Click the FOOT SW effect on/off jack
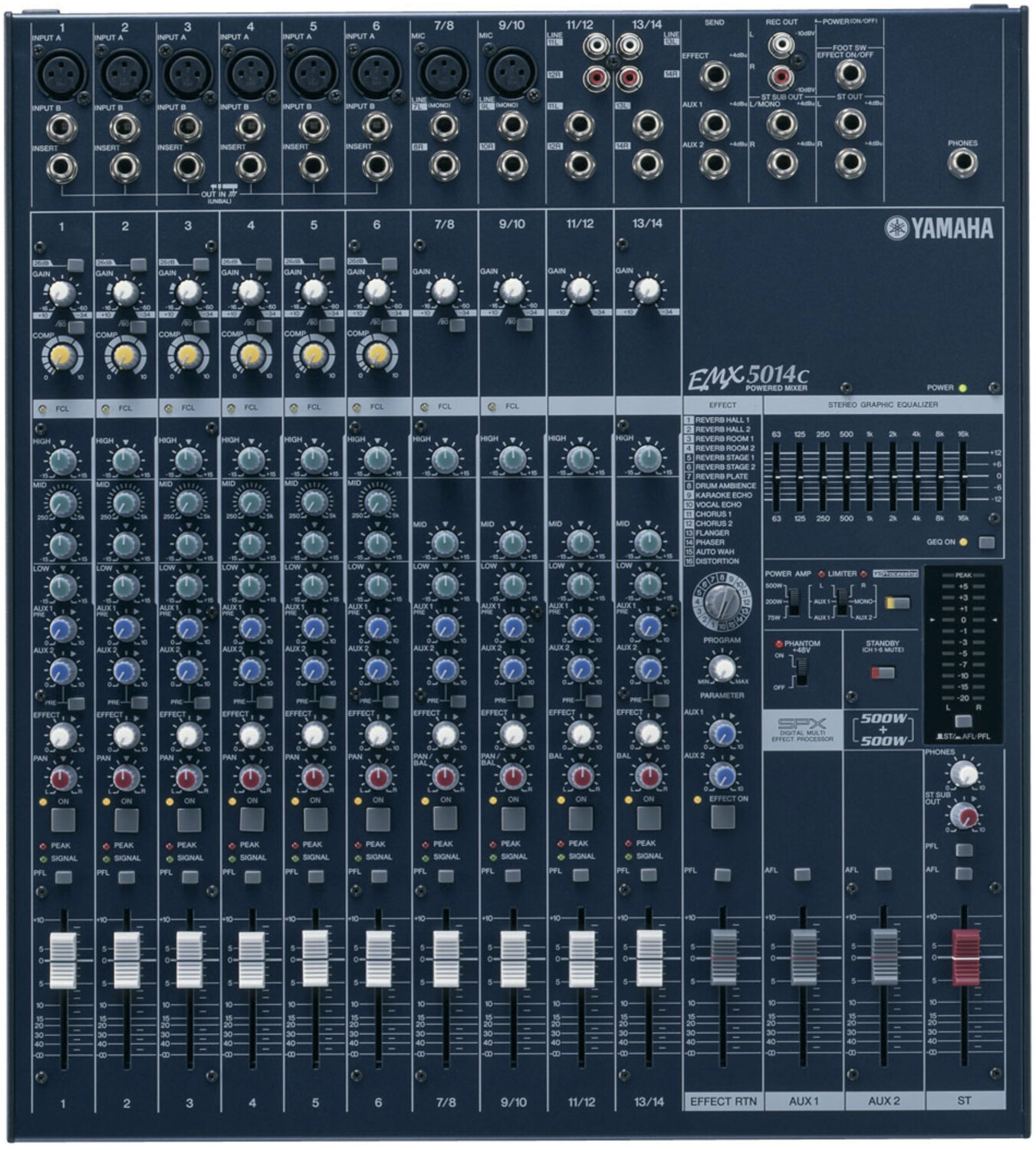Image resolution: width=1036 pixels, height=1150 pixels. click(850, 74)
